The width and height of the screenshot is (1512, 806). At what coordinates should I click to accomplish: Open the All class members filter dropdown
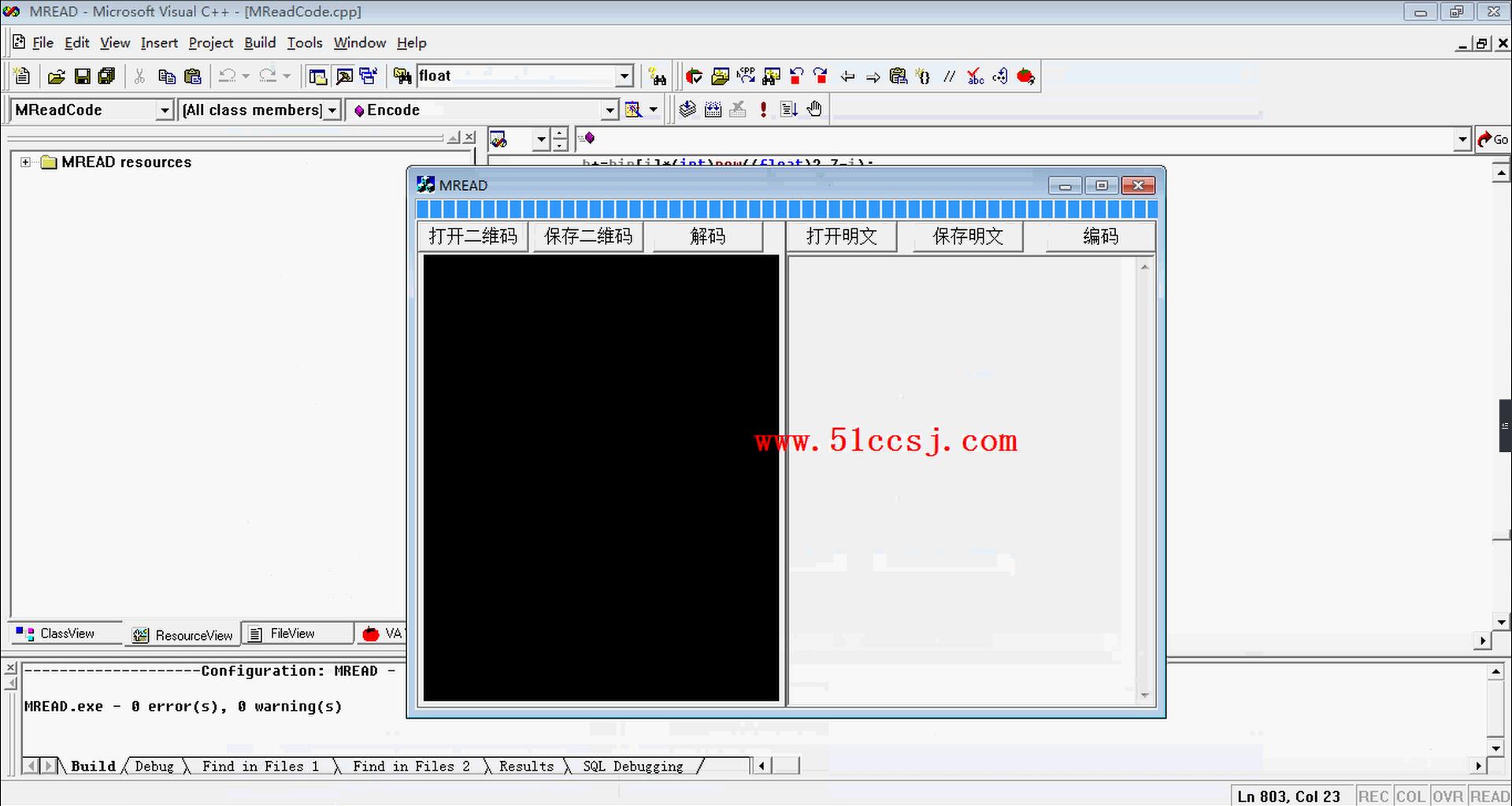coord(332,110)
